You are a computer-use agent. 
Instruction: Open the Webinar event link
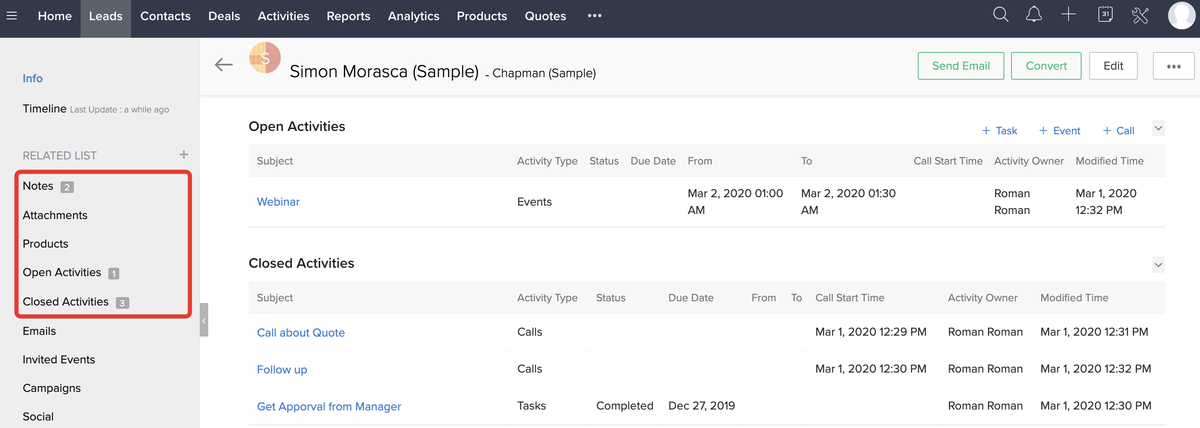tap(278, 202)
